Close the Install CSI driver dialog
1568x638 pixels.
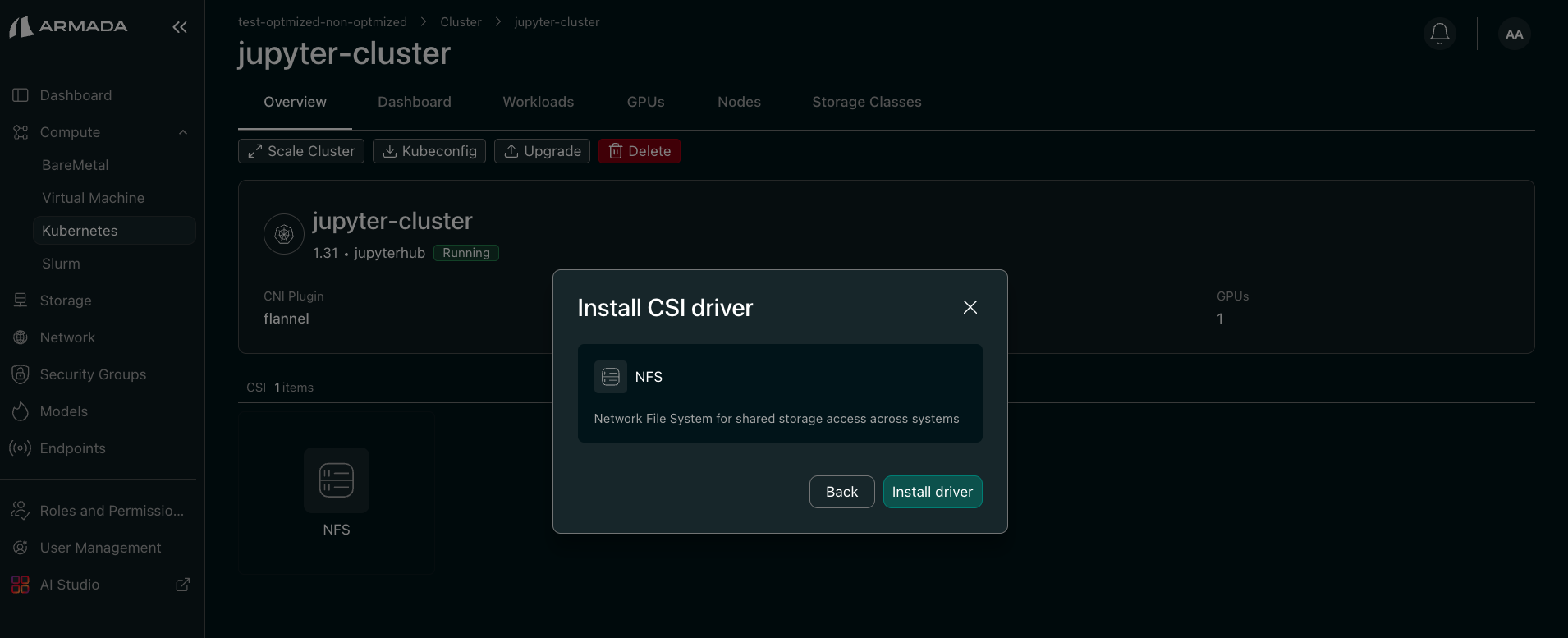click(970, 307)
